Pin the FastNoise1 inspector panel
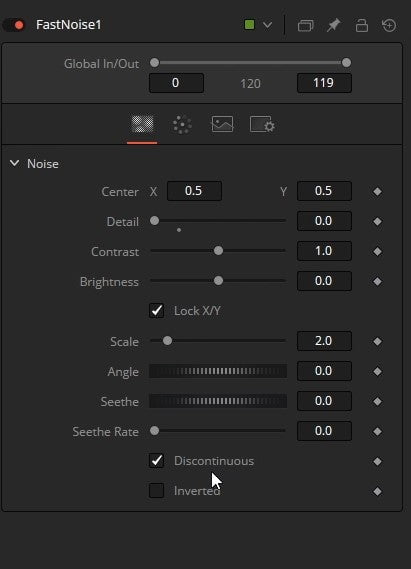Image resolution: width=411 pixels, height=569 pixels. [333, 25]
